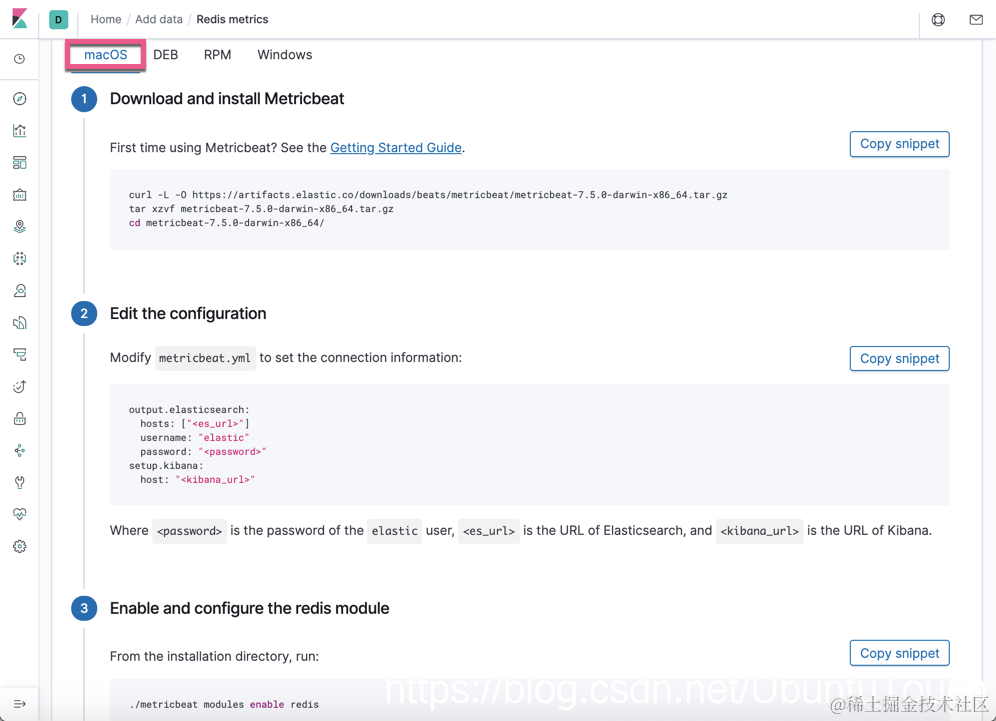Open Recently viewed clock icon
996x721 pixels.
tap(20, 59)
